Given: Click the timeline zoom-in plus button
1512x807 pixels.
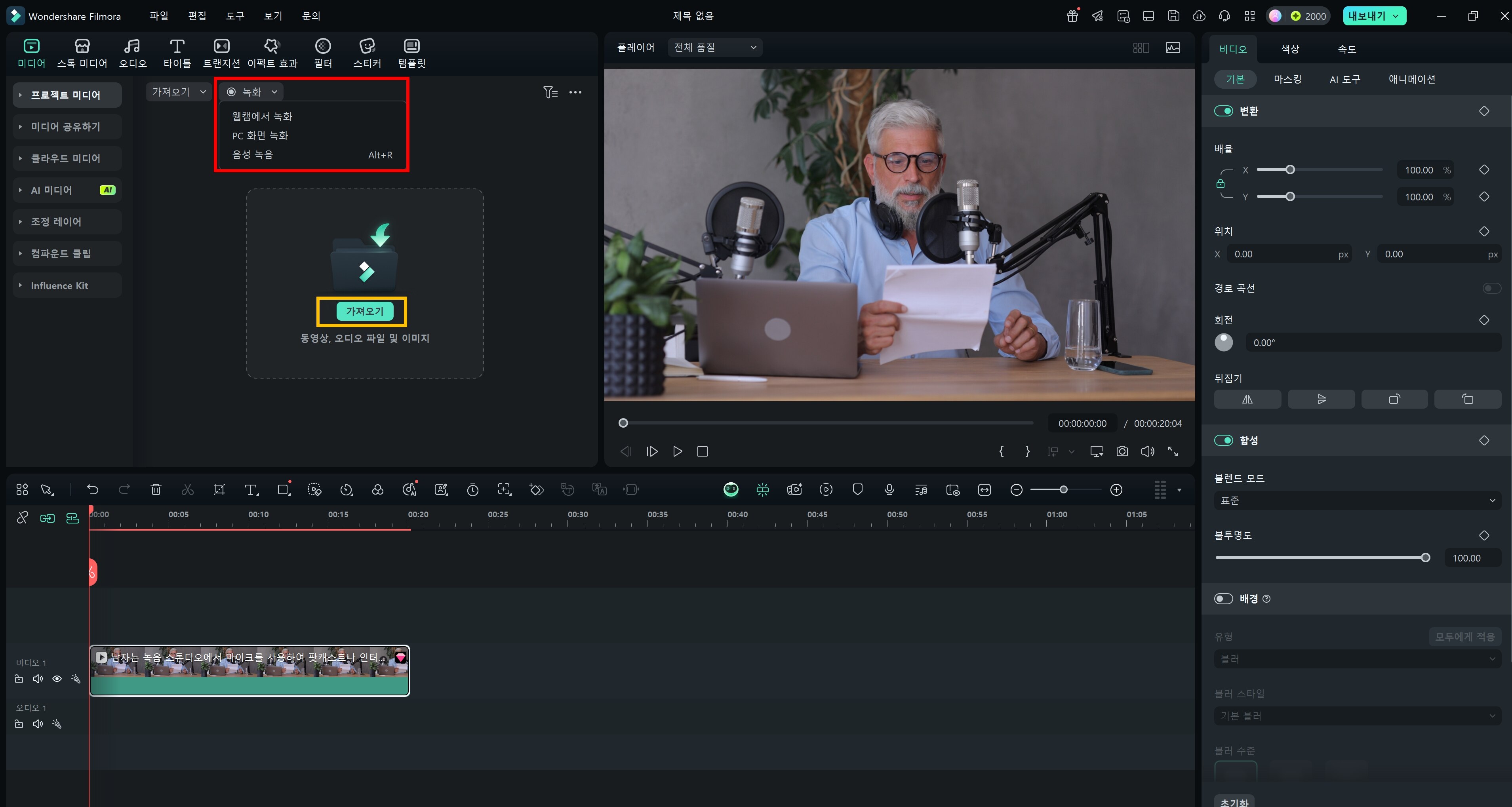Looking at the screenshot, I should (x=1116, y=489).
